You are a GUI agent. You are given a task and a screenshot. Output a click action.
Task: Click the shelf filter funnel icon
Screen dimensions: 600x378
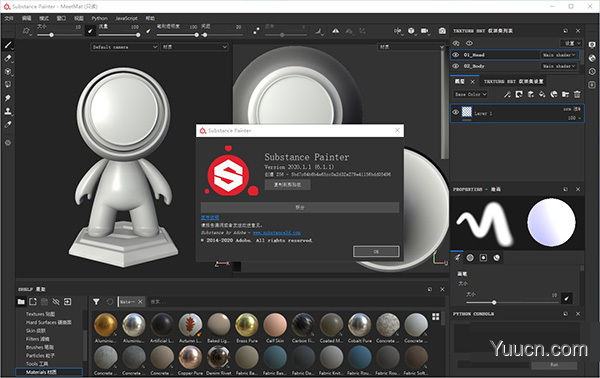(96, 302)
